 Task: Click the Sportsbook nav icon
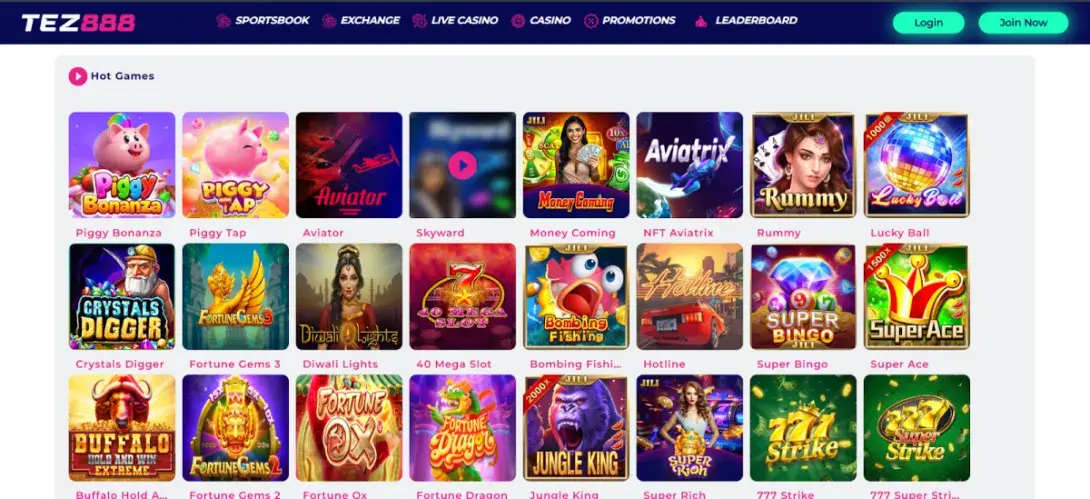(223, 21)
